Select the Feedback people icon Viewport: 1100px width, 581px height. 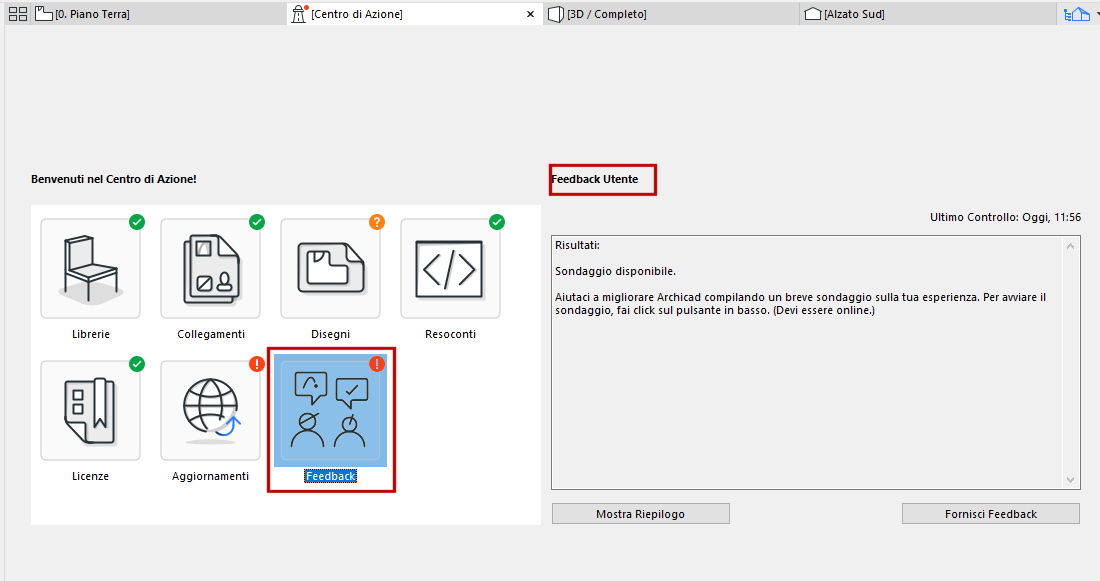point(330,410)
